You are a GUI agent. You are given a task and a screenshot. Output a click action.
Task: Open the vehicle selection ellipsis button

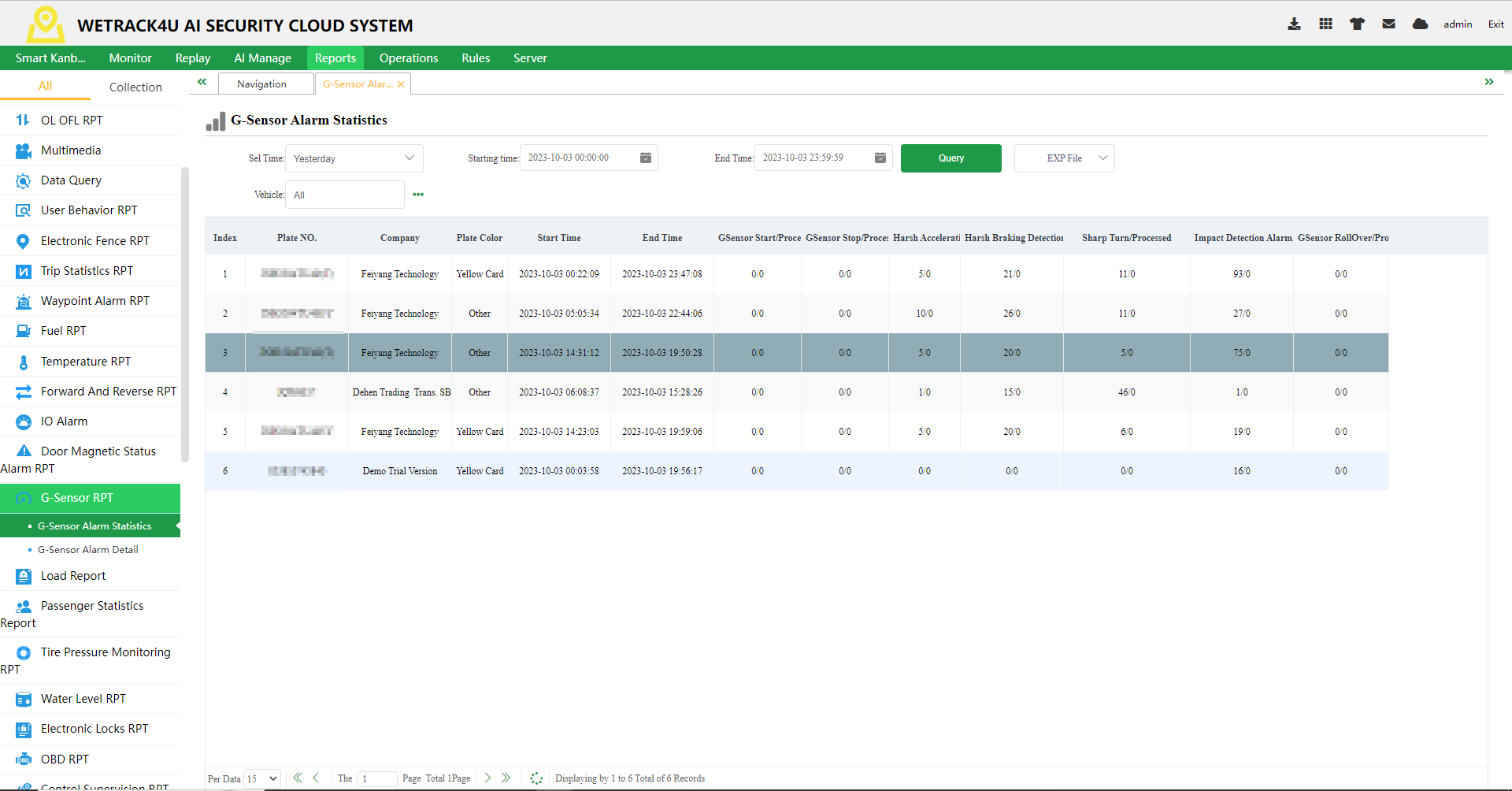point(418,194)
